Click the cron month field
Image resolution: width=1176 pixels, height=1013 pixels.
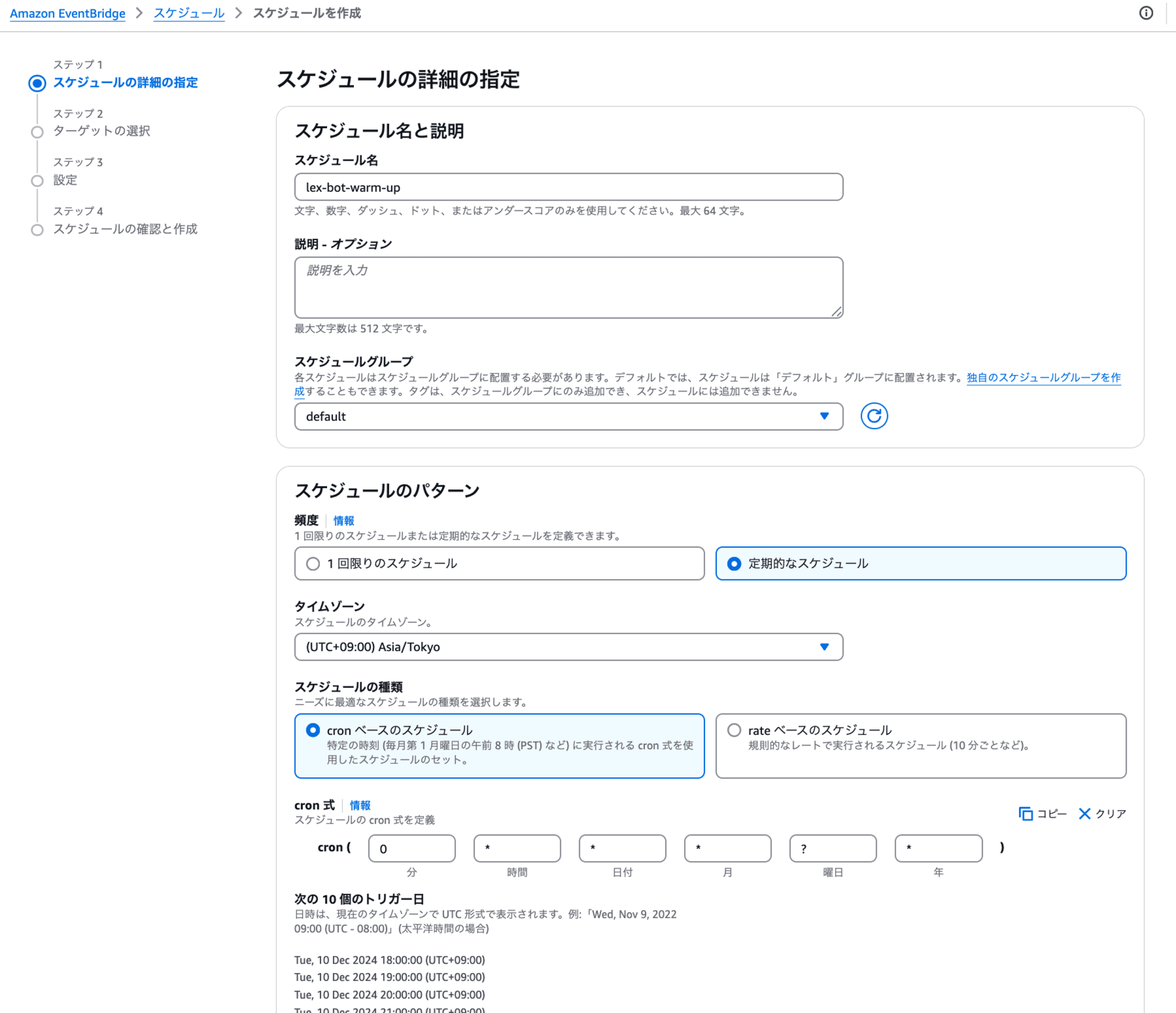(x=727, y=848)
